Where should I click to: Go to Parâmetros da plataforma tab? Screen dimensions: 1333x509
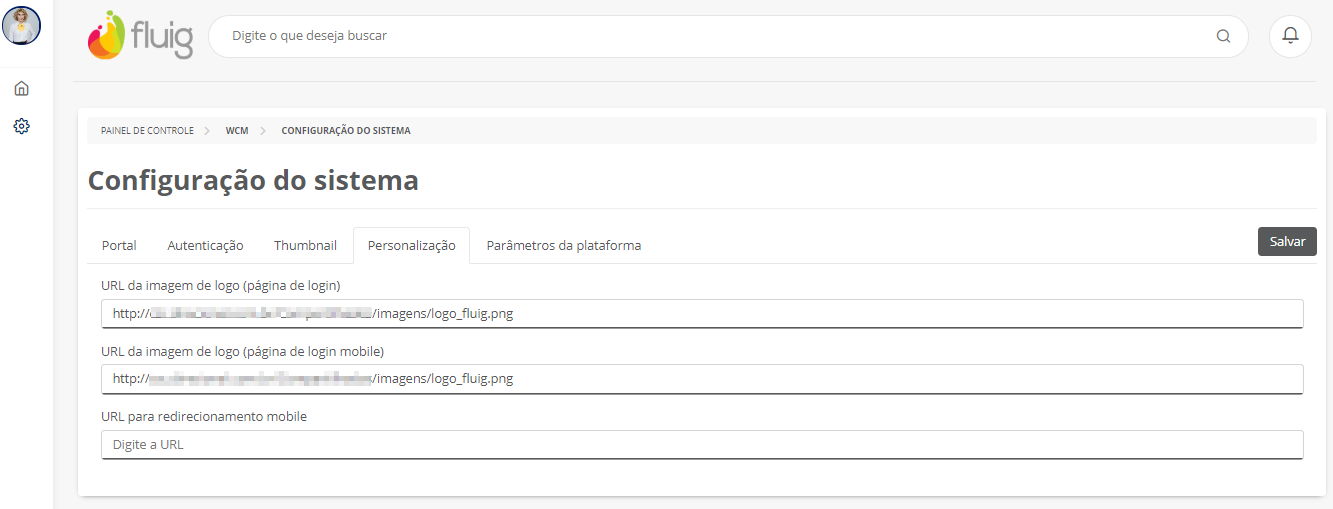tap(563, 245)
